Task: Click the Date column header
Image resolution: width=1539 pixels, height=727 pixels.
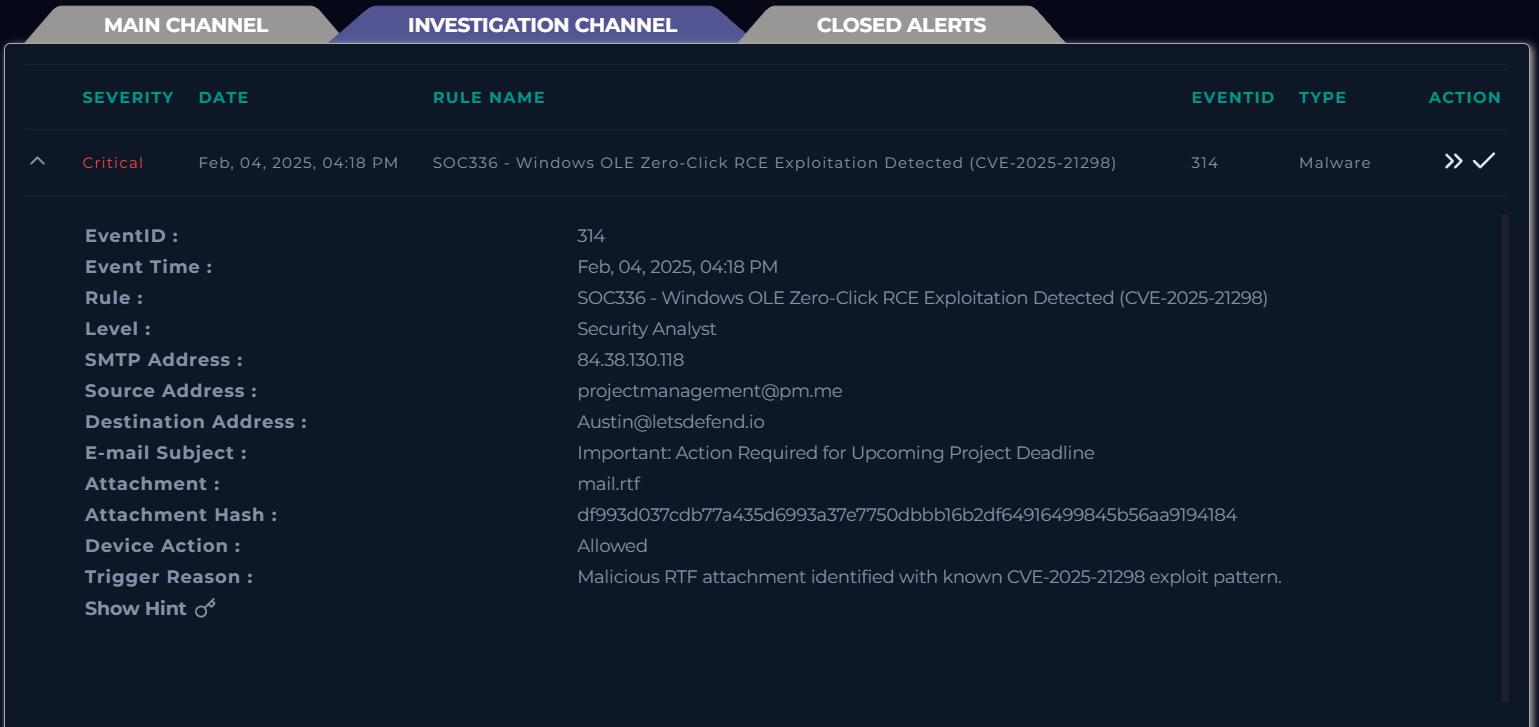Action: tap(223, 97)
